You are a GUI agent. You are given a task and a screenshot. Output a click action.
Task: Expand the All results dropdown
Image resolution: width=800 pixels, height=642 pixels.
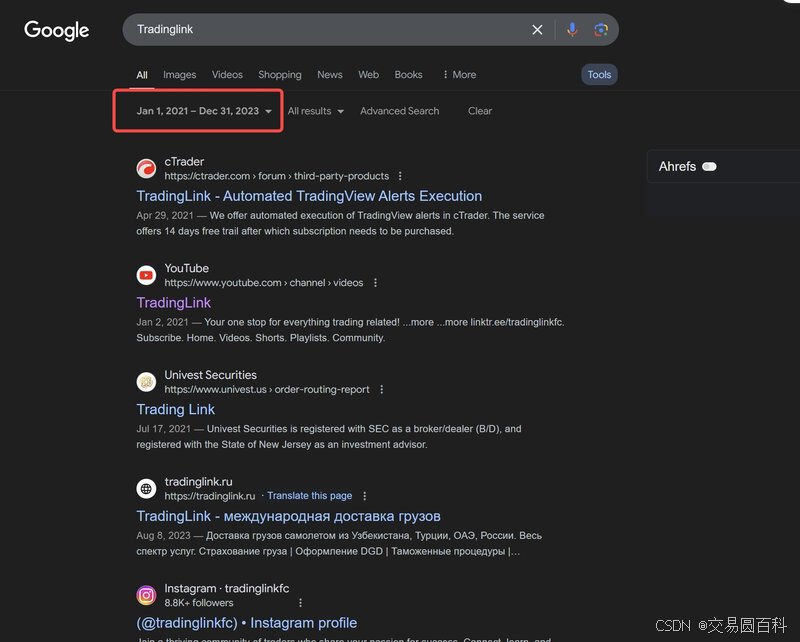(315, 111)
